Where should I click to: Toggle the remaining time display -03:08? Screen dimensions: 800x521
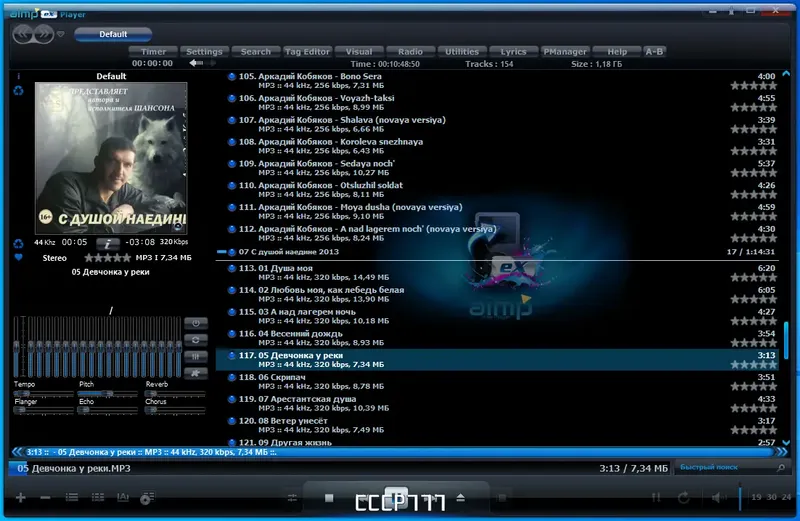pyautogui.click(x=140, y=242)
